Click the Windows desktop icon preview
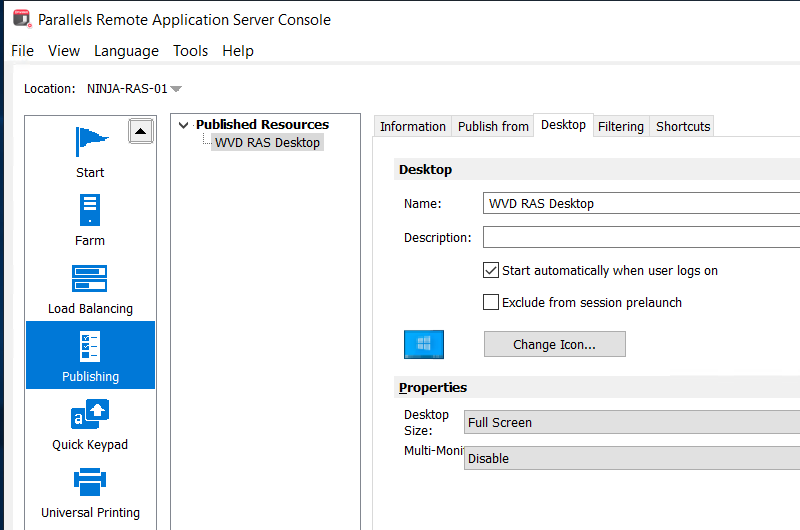This screenshot has width=800, height=530. [423, 345]
